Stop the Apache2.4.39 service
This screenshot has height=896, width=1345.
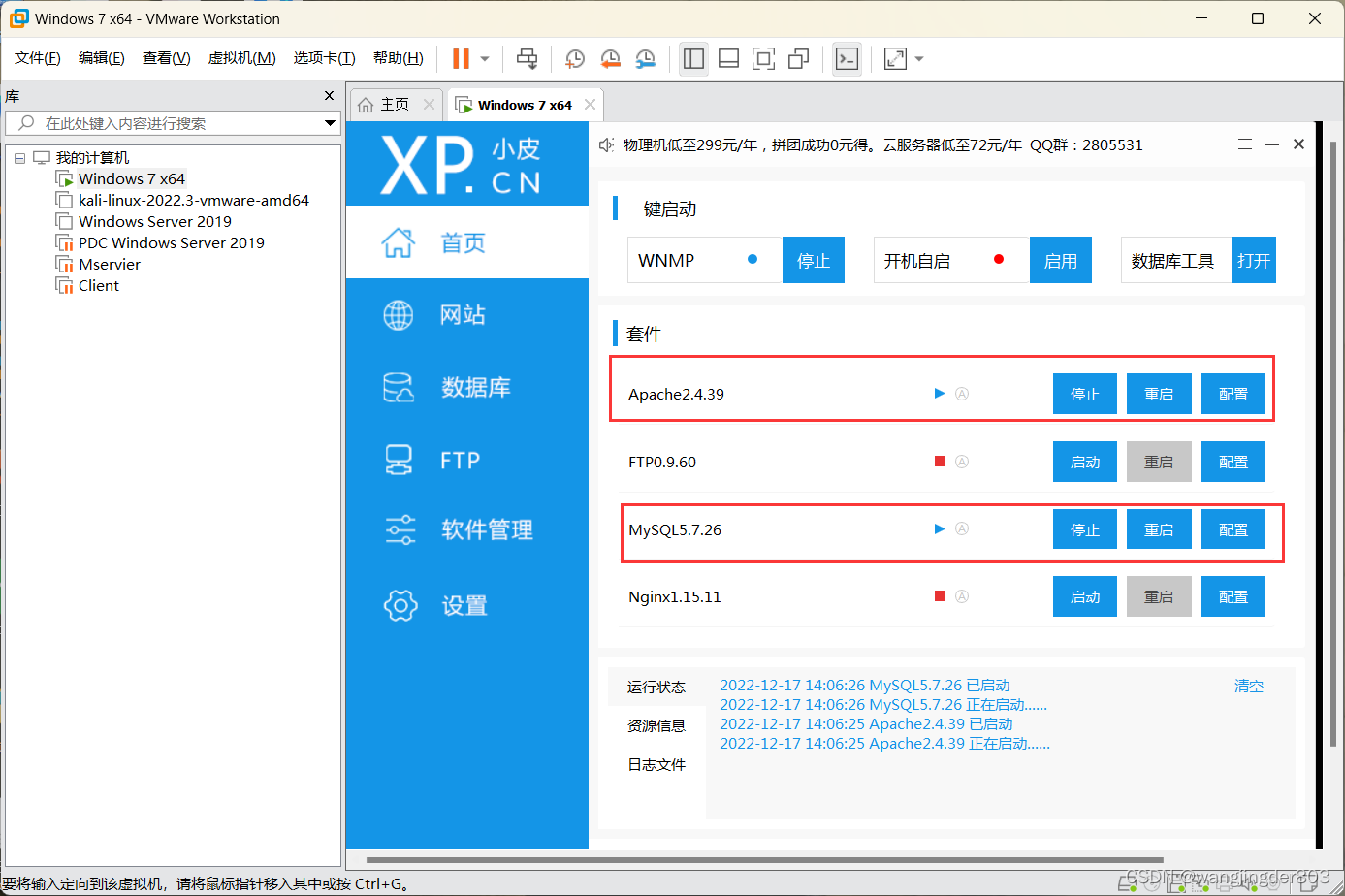point(1085,394)
